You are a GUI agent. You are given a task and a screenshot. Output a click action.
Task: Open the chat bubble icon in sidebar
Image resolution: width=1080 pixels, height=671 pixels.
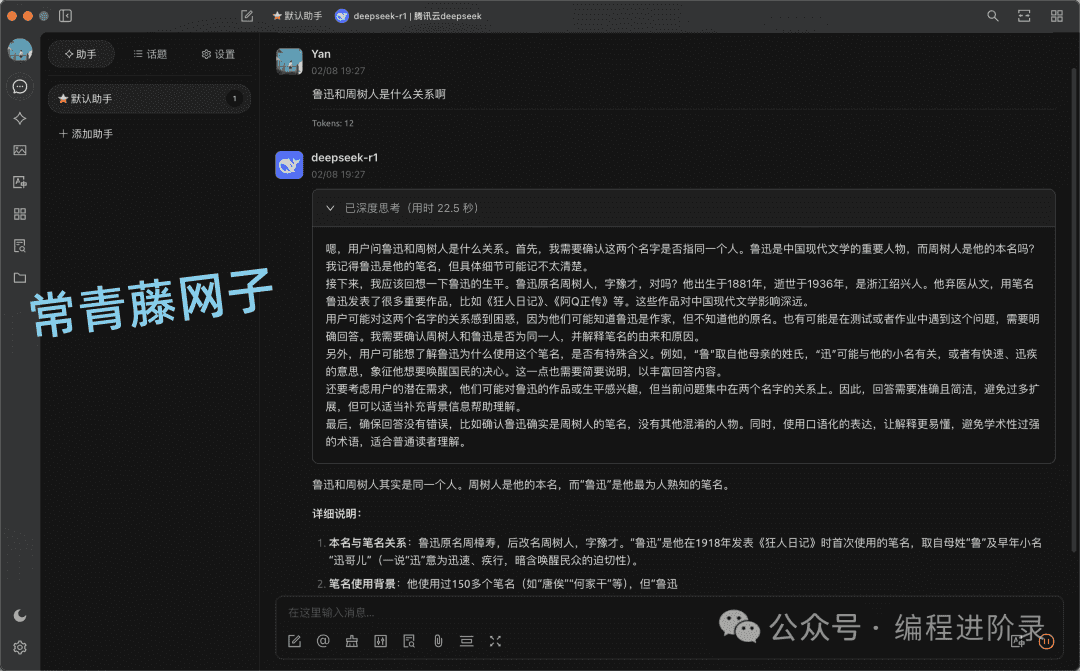point(20,87)
